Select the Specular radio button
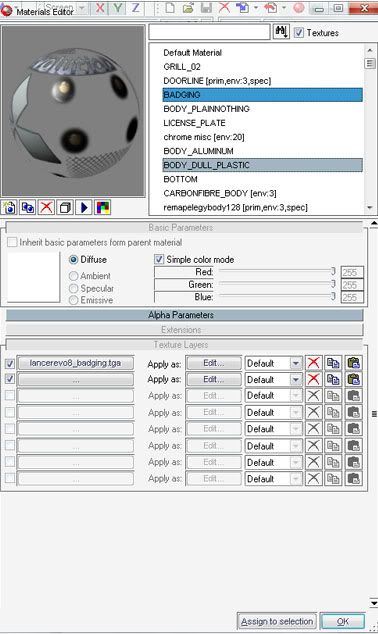 tap(73, 288)
